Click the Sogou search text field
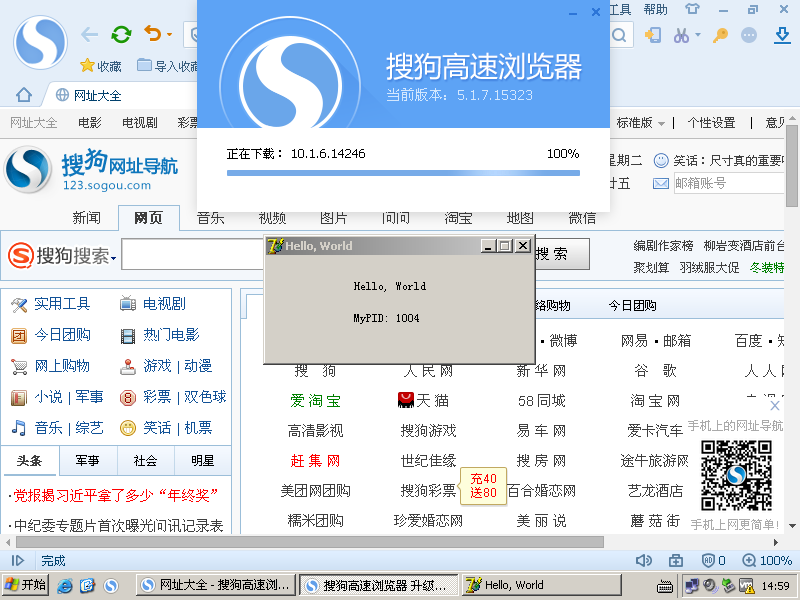 coord(193,254)
